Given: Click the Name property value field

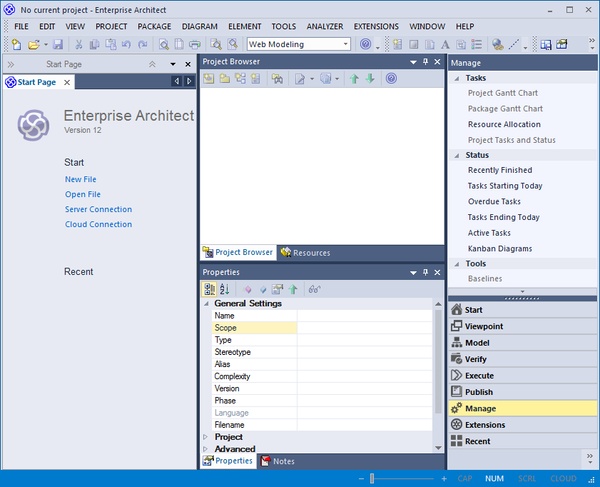Looking at the screenshot, I should (365, 315).
